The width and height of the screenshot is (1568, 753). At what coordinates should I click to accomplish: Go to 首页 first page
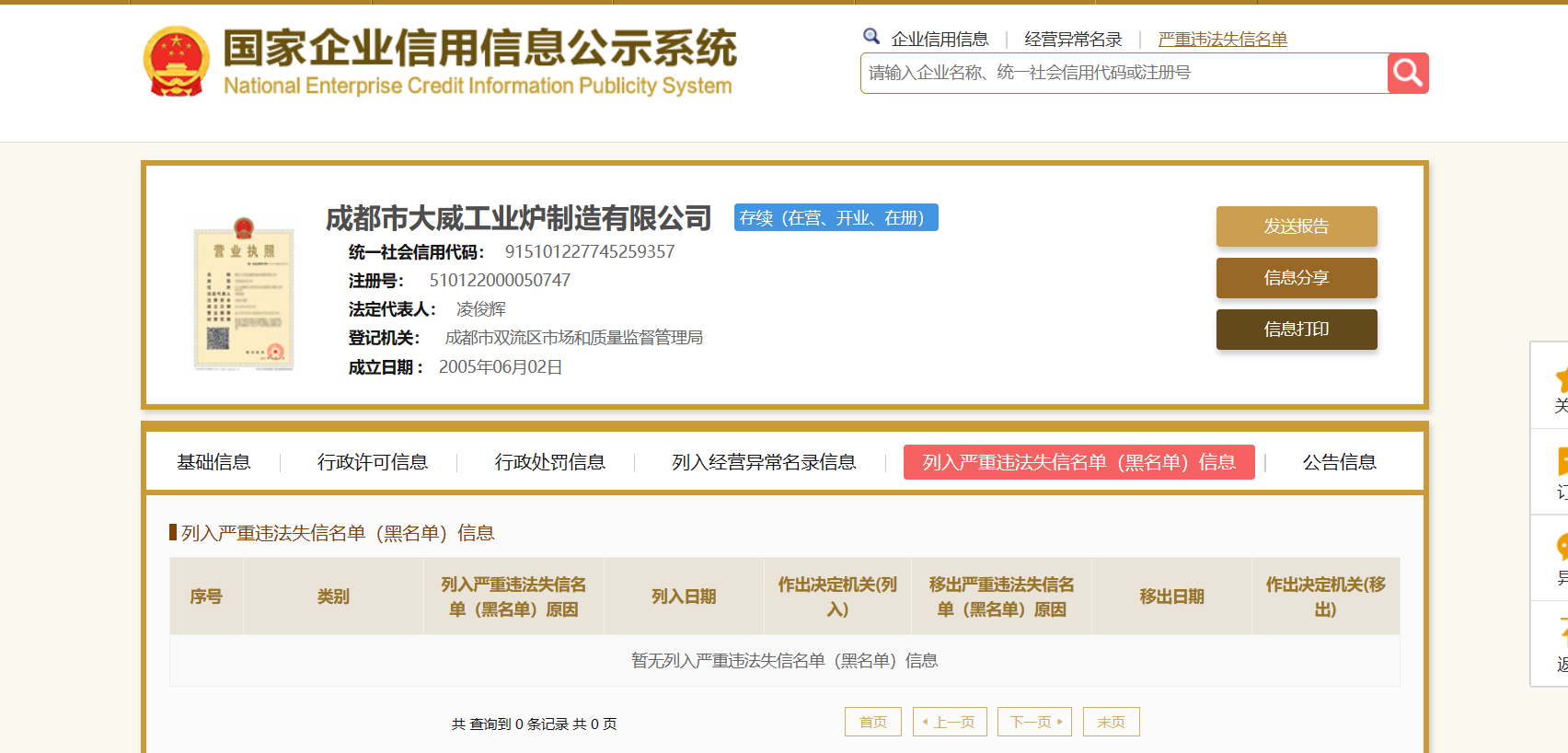coord(872,722)
